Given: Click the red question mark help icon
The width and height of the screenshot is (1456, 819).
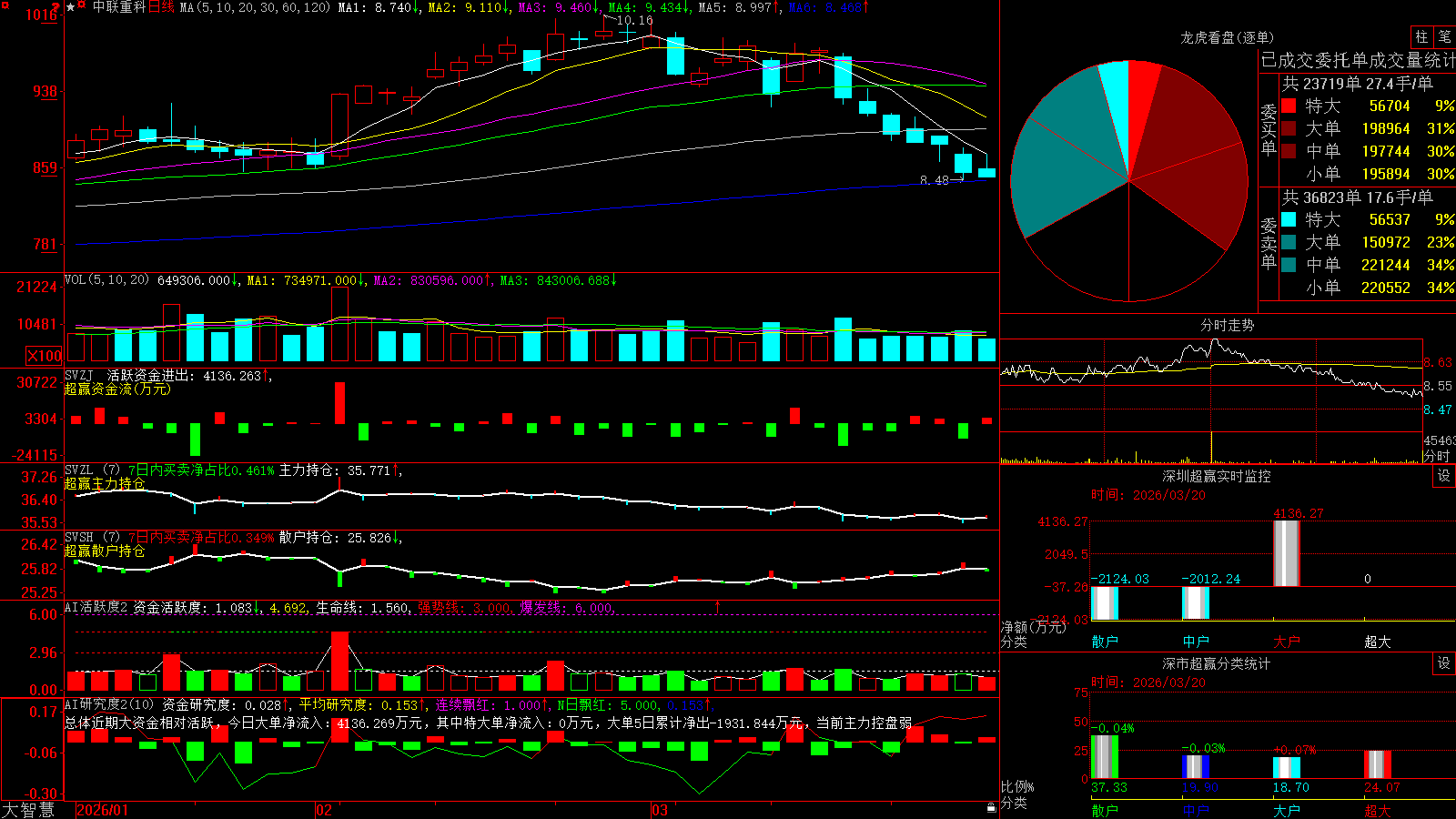Looking at the screenshot, I should point(57,8).
